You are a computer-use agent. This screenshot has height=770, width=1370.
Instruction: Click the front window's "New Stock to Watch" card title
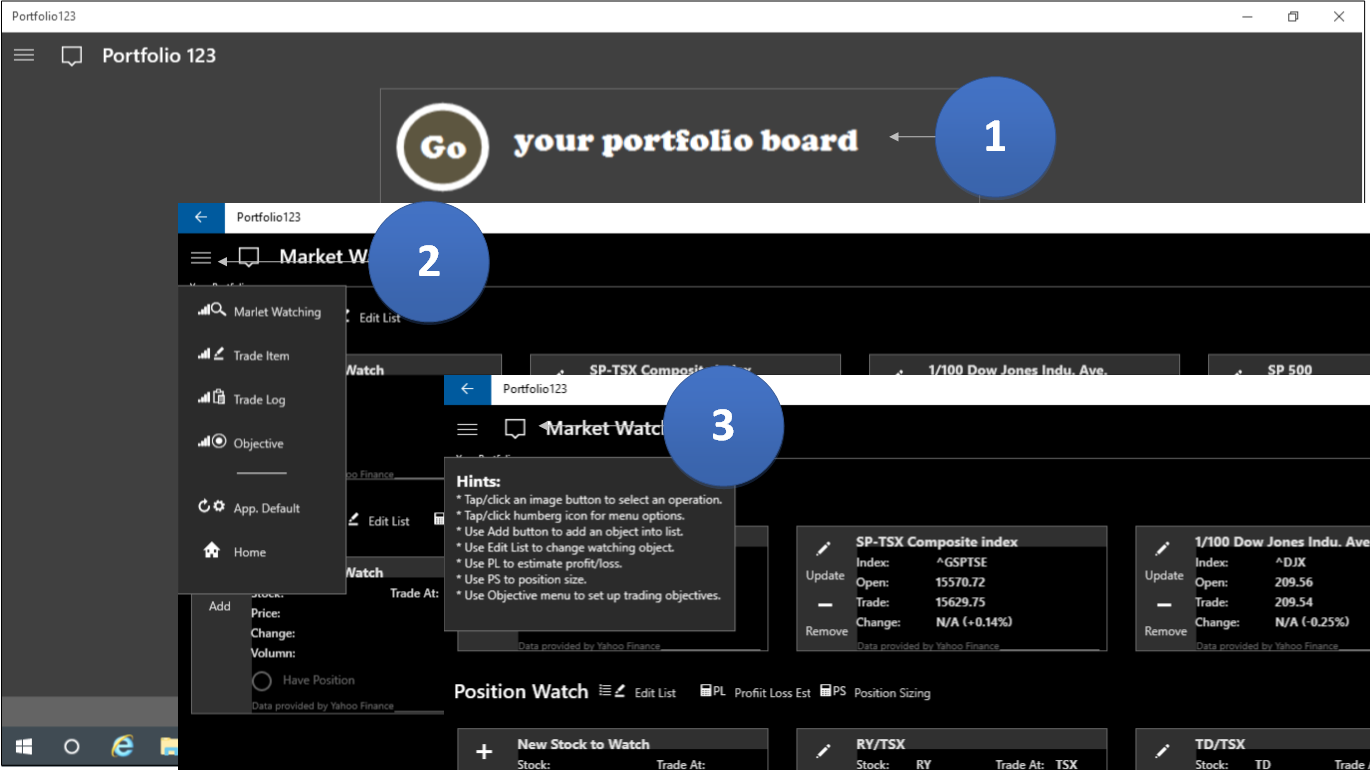[x=583, y=744]
